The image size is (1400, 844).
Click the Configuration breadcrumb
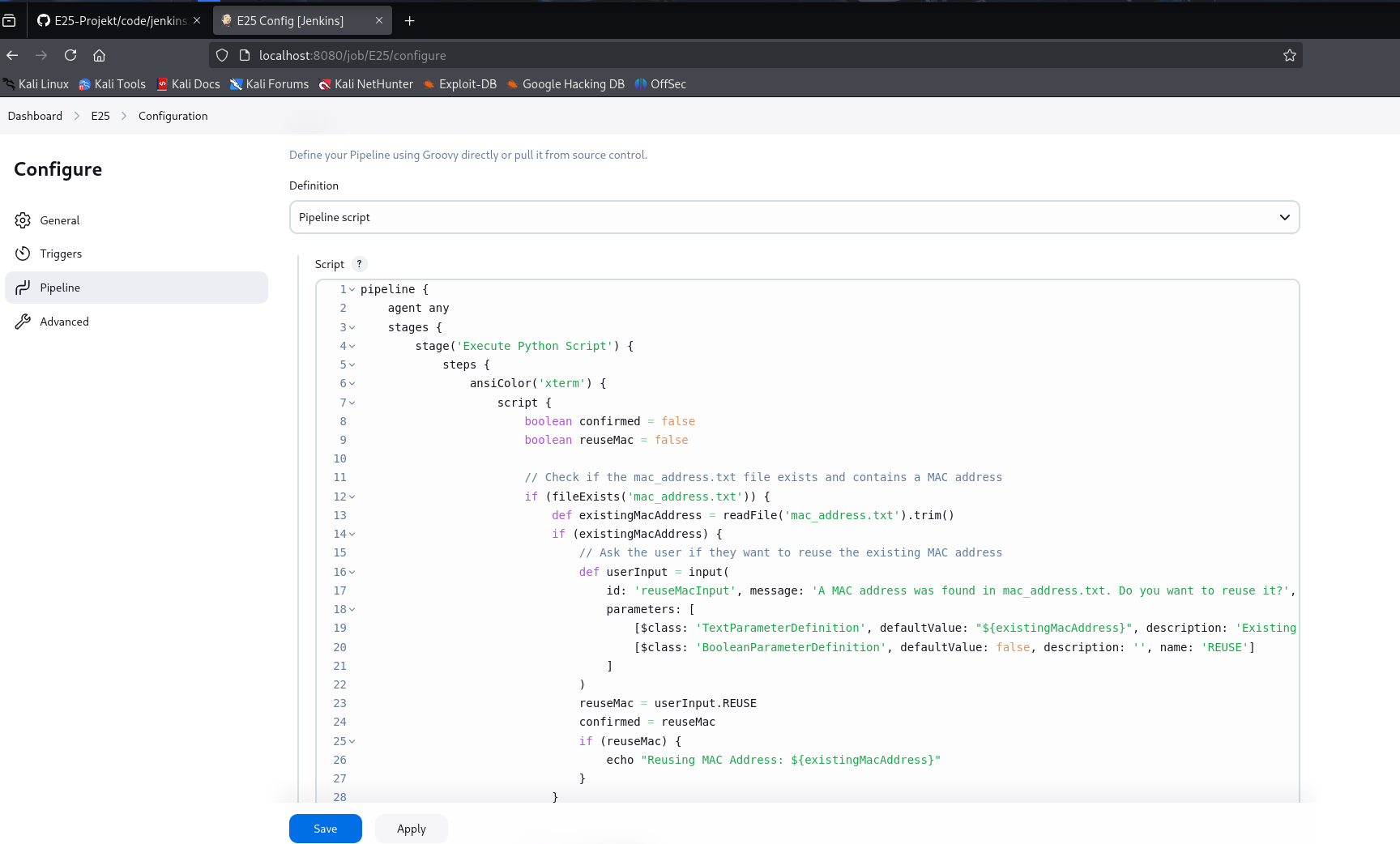coord(173,116)
